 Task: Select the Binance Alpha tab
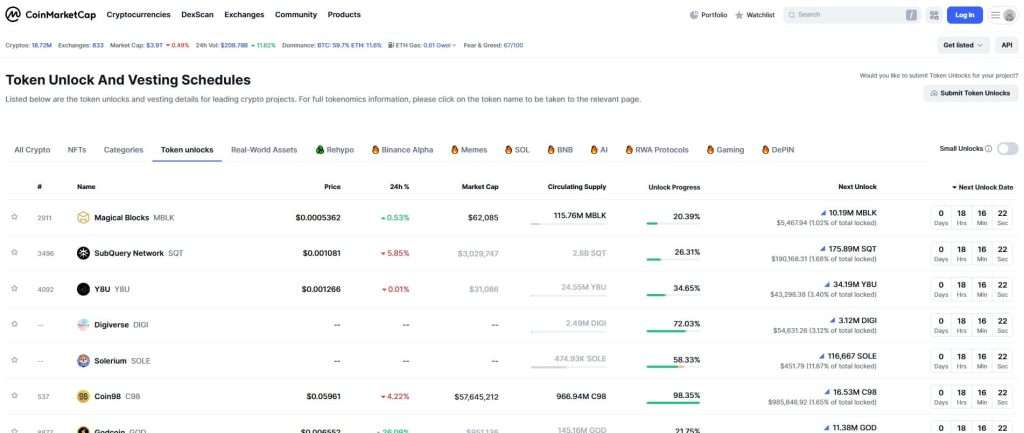(x=402, y=150)
